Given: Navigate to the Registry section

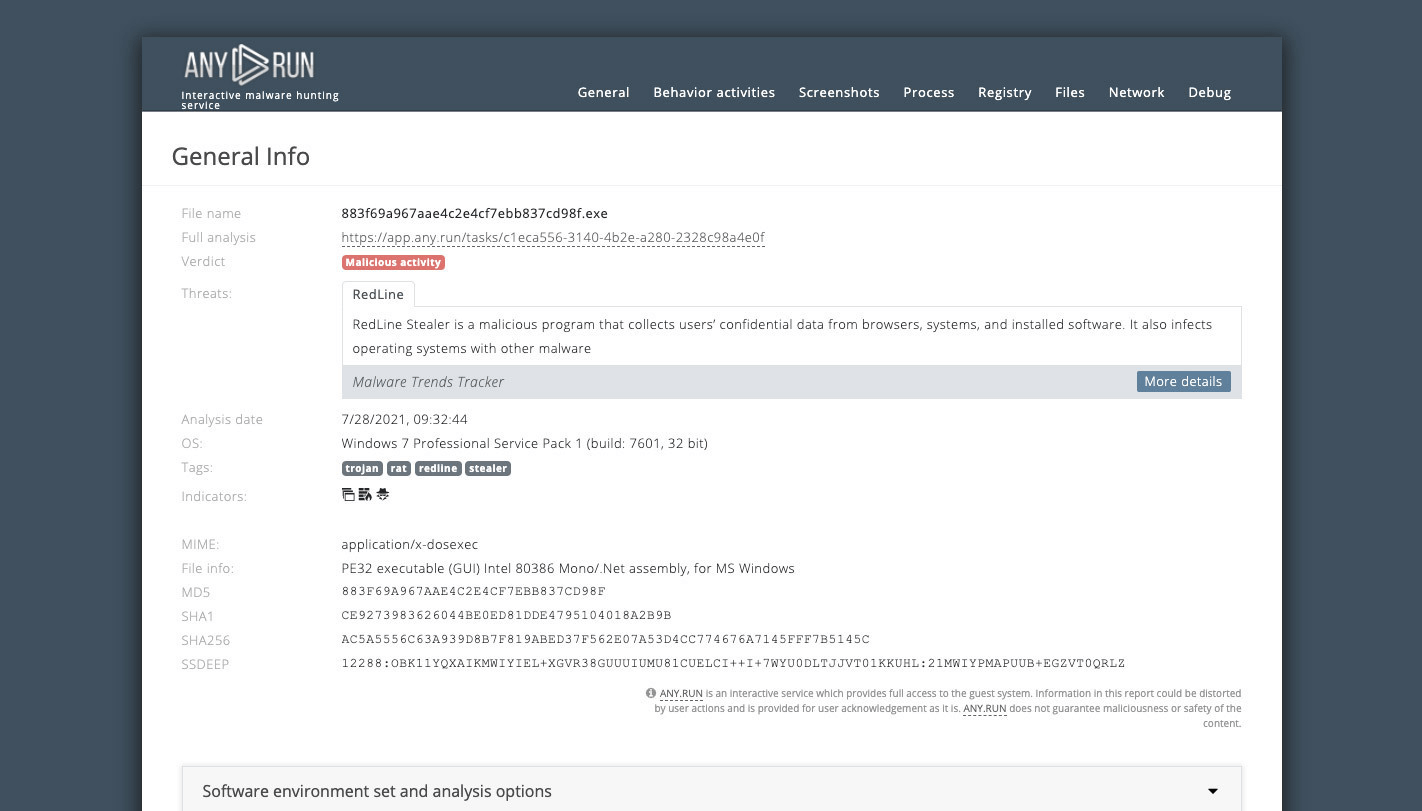Looking at the screenshot, I should [x=1004, y=92].
